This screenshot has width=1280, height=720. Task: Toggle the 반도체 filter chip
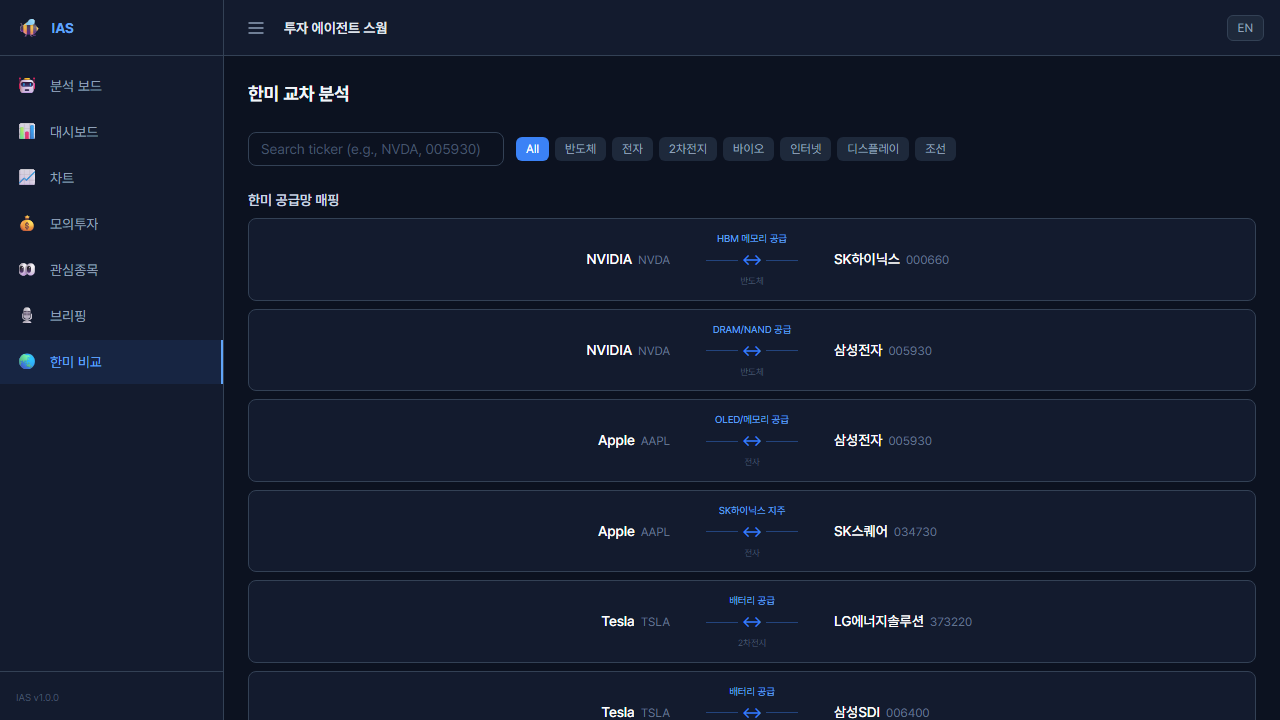[x=580, y=148]
